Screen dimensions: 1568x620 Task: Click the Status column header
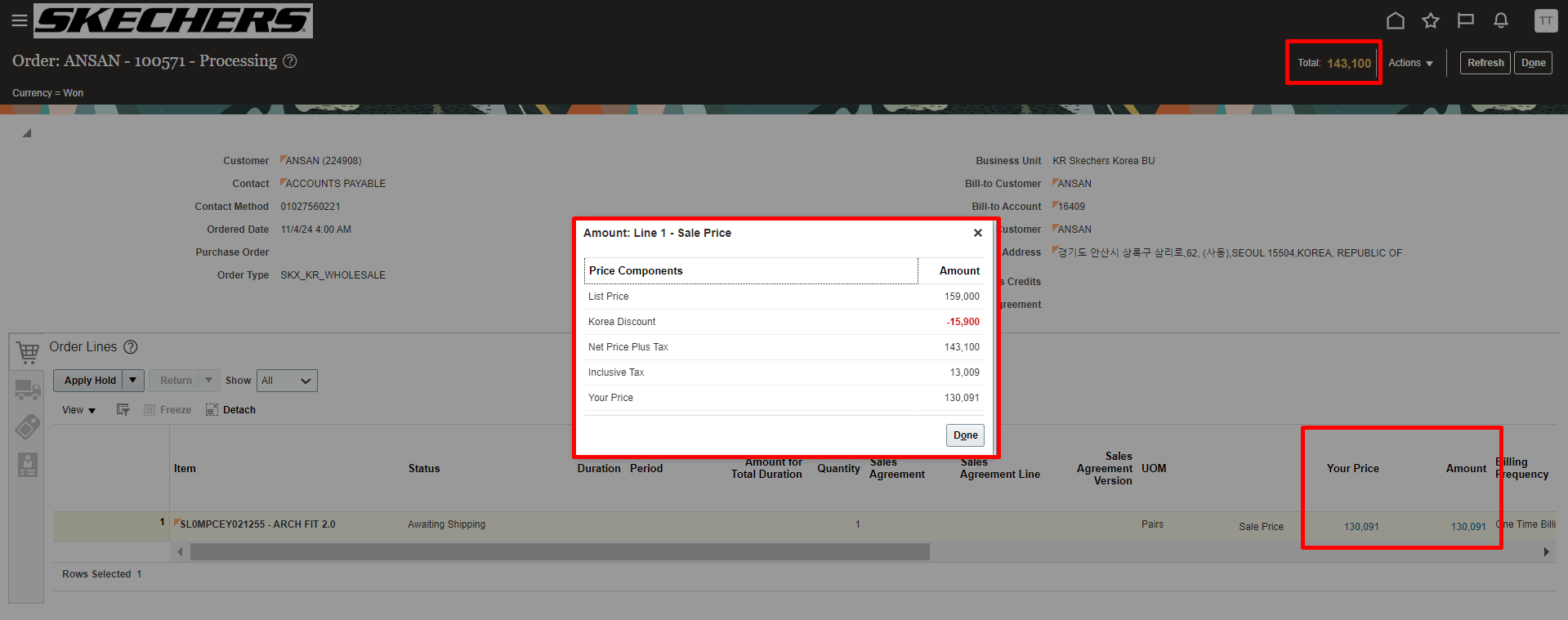[424, 469]
